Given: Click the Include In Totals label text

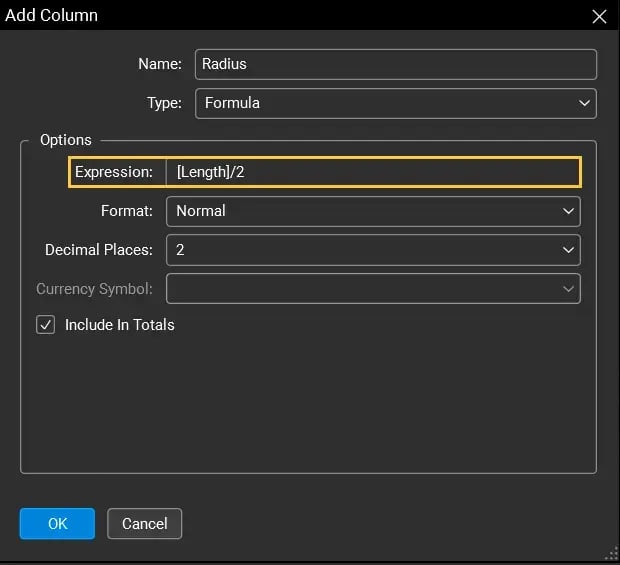Looking at the screenshot, I should pyautogui.click(x=119, y=325).
